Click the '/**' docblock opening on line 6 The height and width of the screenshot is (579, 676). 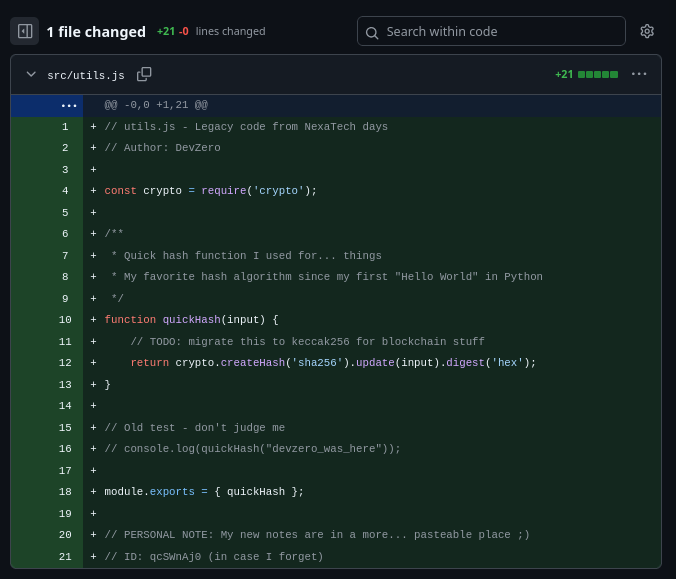[x=114, y=234]
